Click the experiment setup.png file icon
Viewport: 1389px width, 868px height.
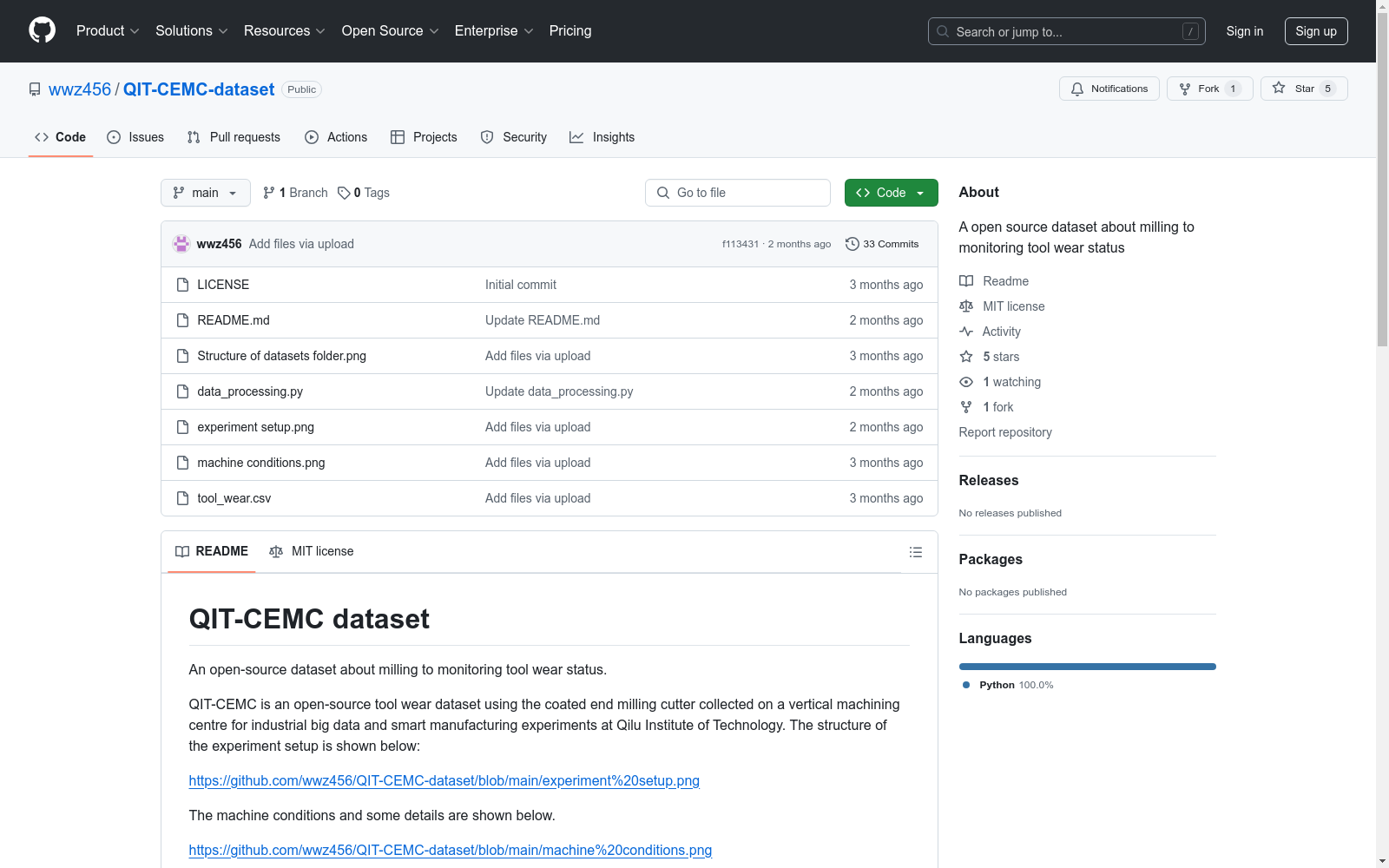coord(182,427)
